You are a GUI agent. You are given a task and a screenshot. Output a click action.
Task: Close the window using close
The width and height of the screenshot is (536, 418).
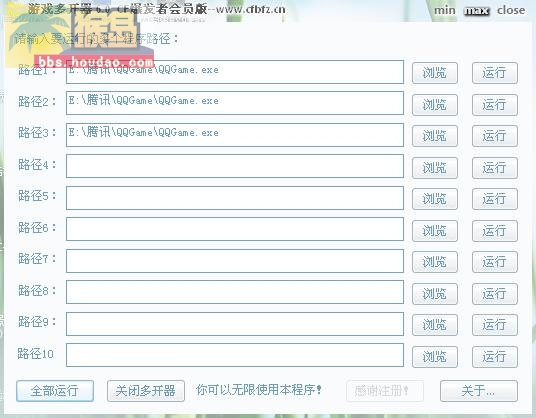point(511,10)
